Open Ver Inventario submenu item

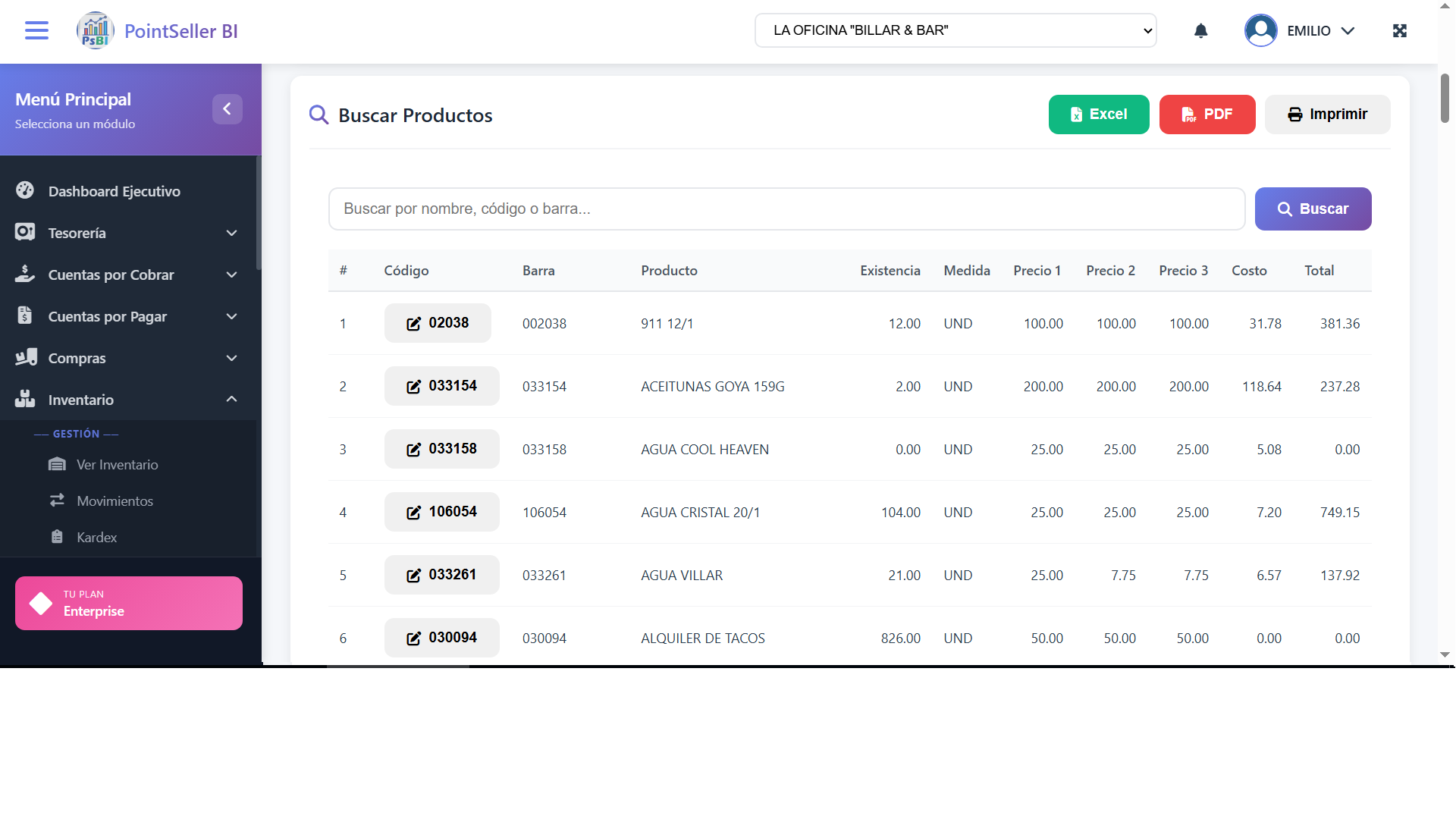pyautogui.click(x=117, y=465)
